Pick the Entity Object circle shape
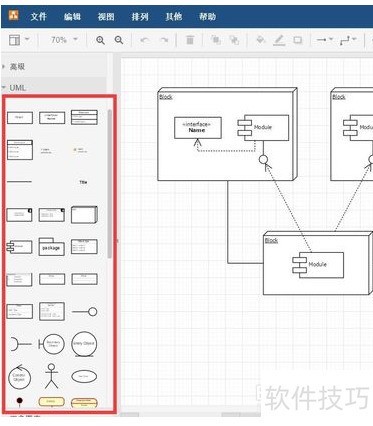373x426 pixels. click(84, 344)
